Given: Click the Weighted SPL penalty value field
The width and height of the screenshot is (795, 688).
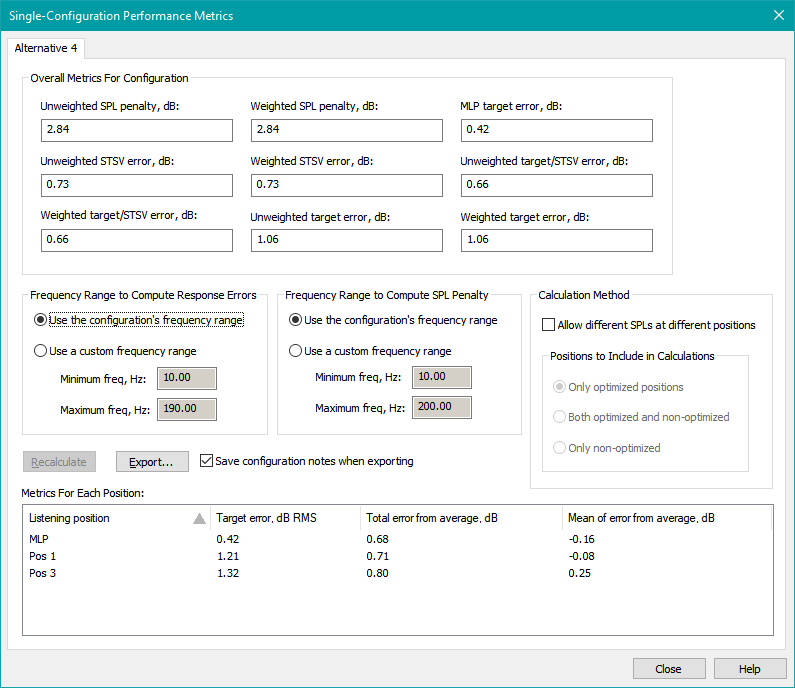Looking at the screenshot, I should tap(347, 130).
